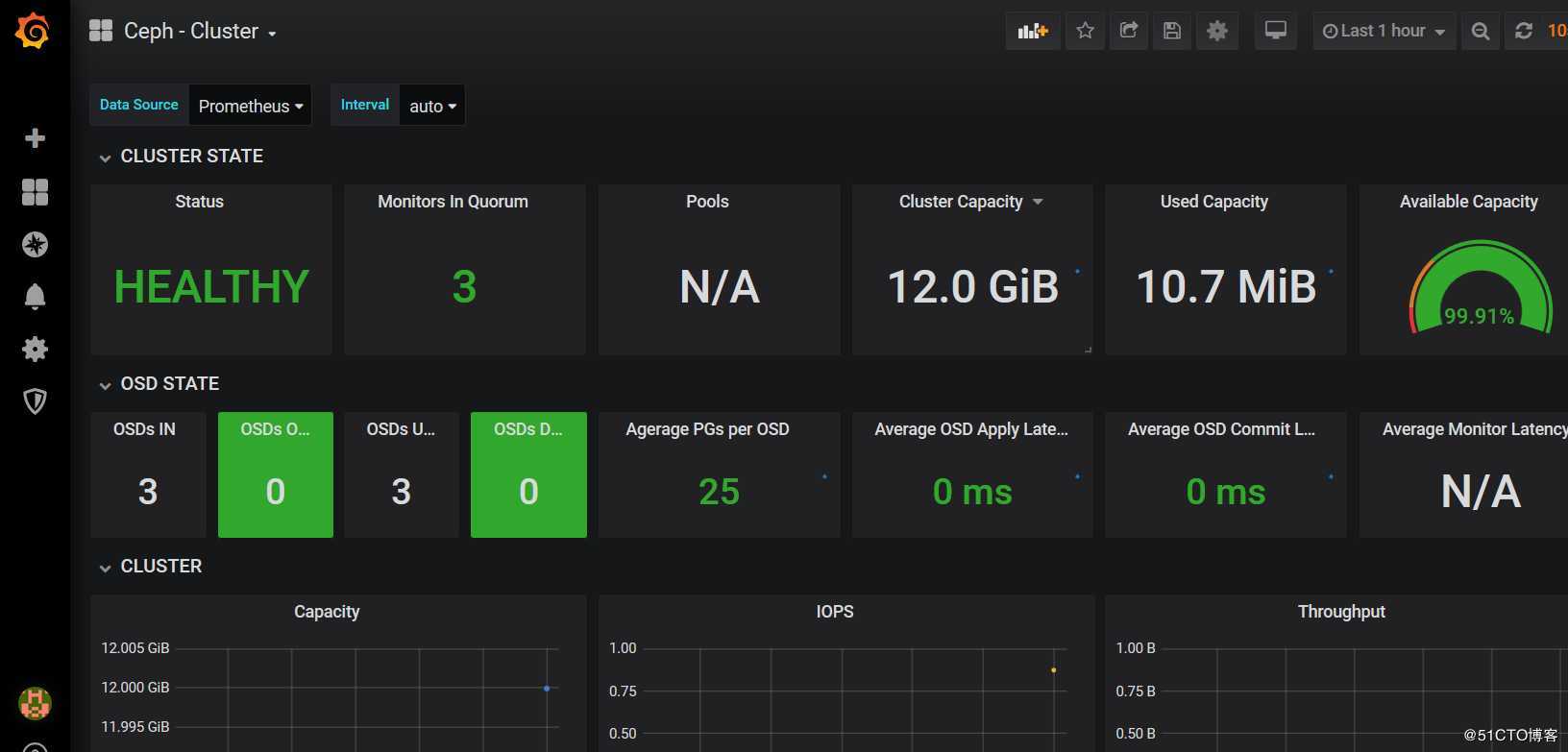Click the 12.005 GiB axis label in Capacity
Screen dimensions: 1568x752
pyautogui.click(x=135, y=648)
